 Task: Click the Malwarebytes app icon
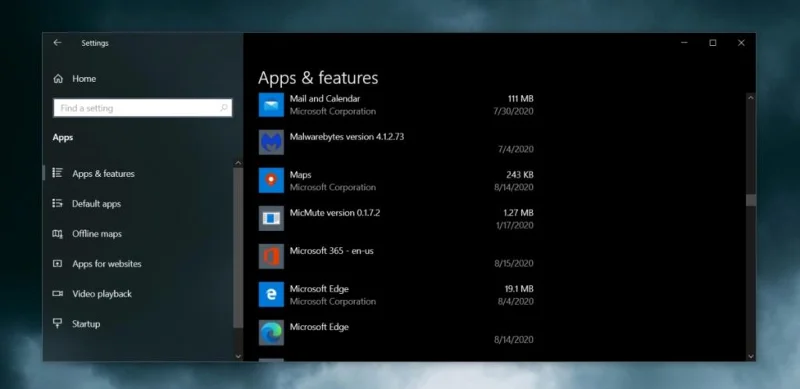(271, 142)
